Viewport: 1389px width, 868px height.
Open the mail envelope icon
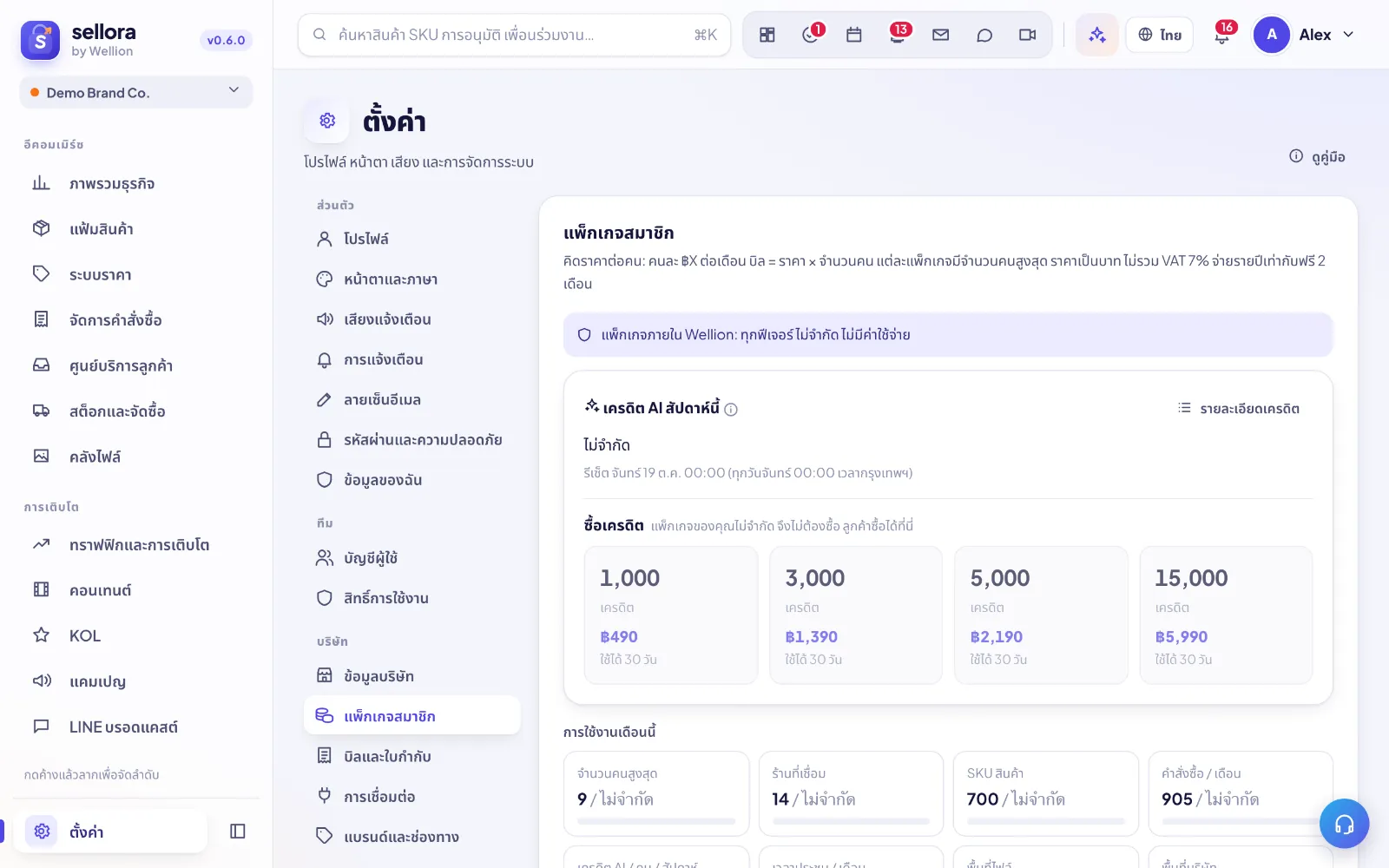point(941,35)
